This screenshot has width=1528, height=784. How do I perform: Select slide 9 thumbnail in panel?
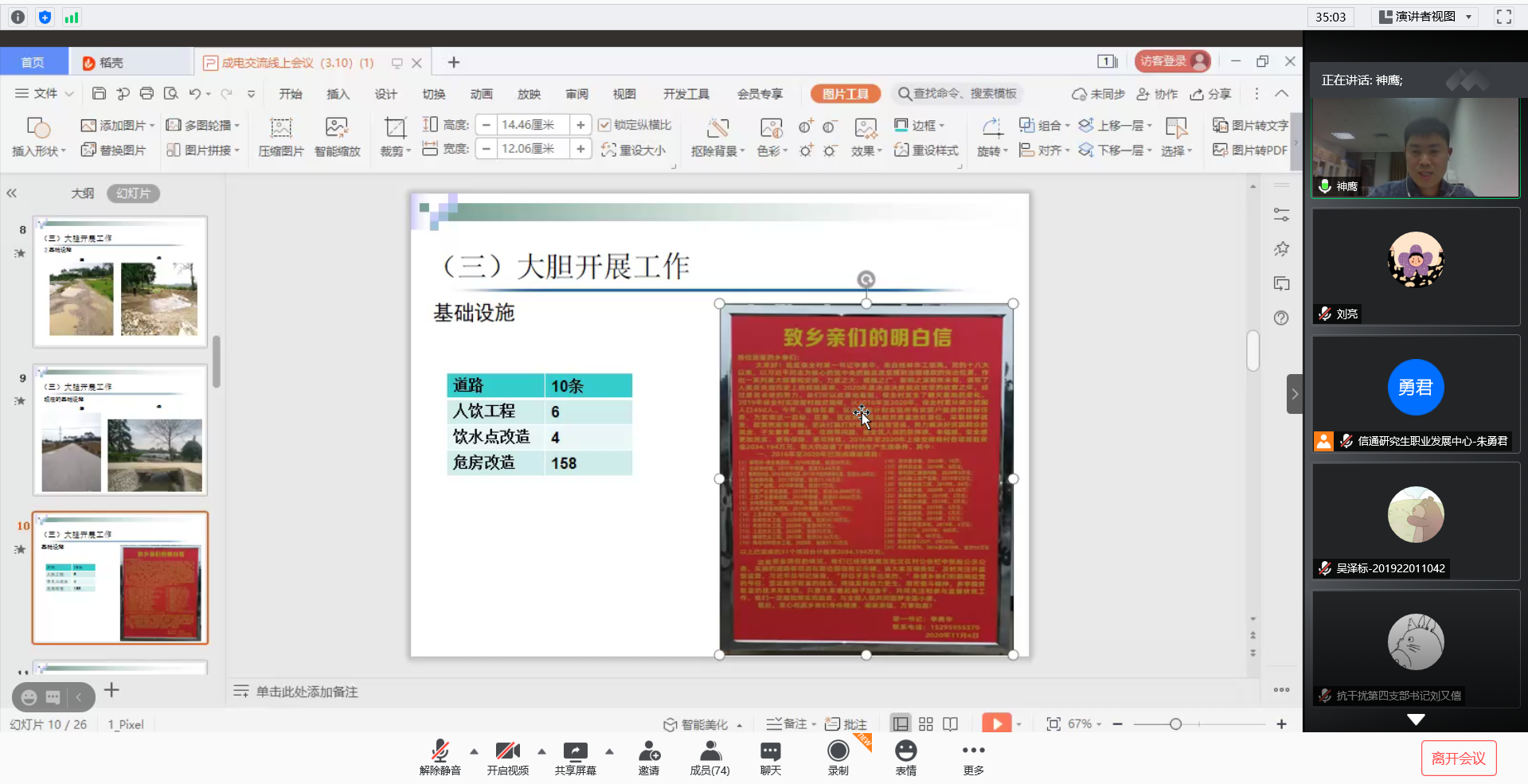click(120, 430)
